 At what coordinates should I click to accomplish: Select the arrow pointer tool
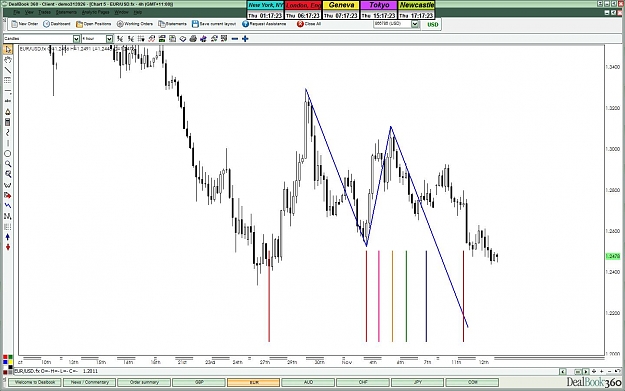coord(8,49)
